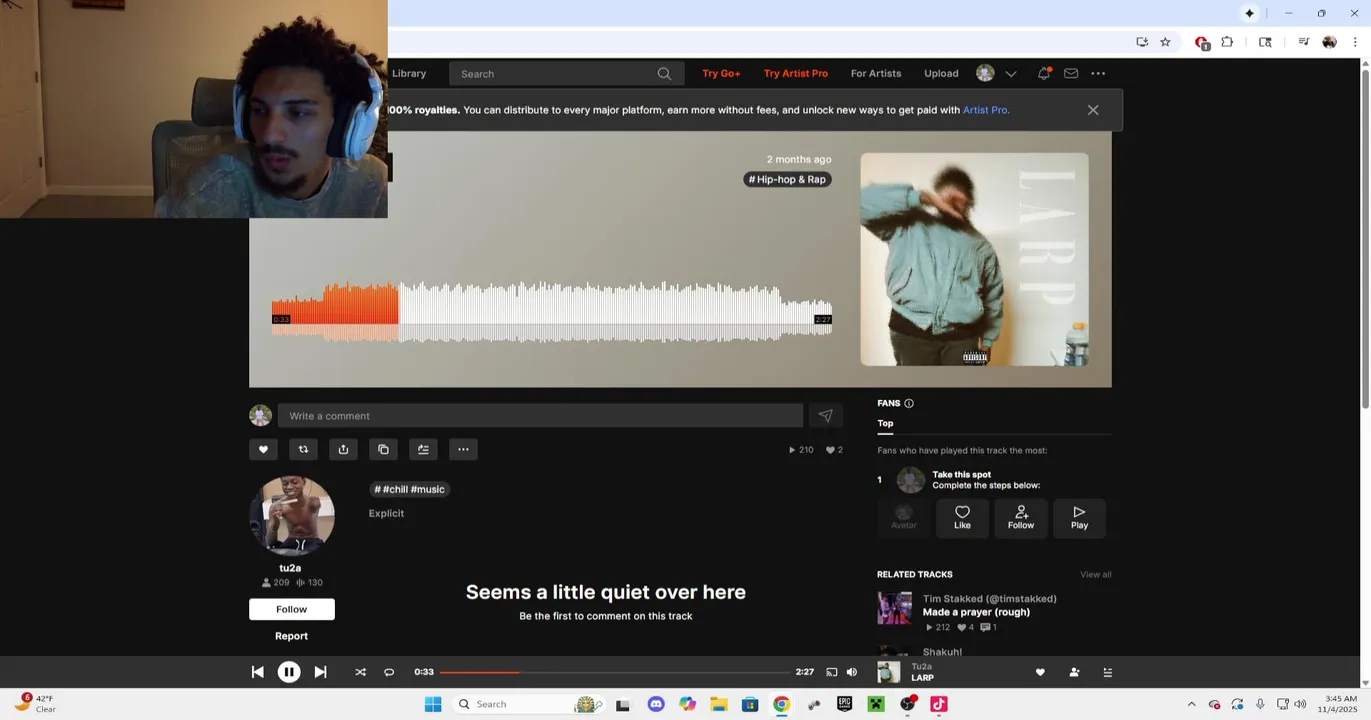This screenshot has width=1371, height=720.
Task: Open LARP title in the player bar
Action: [922, 678]
